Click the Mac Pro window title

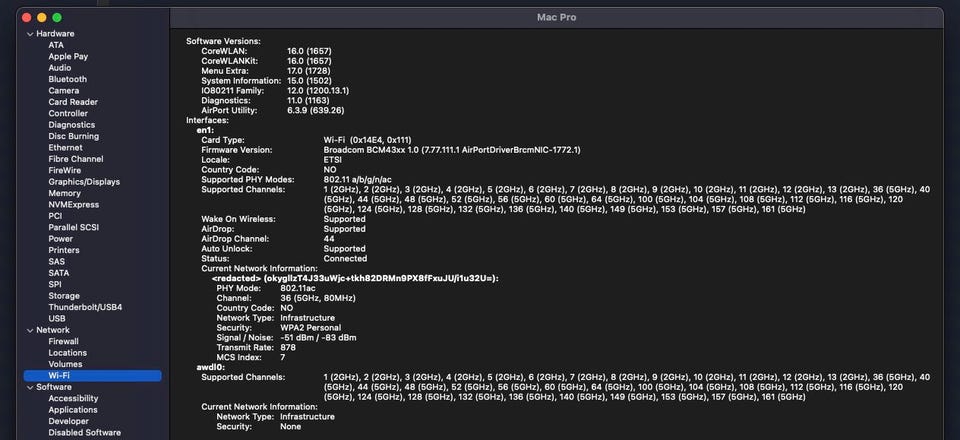click(x=556, y=17)
